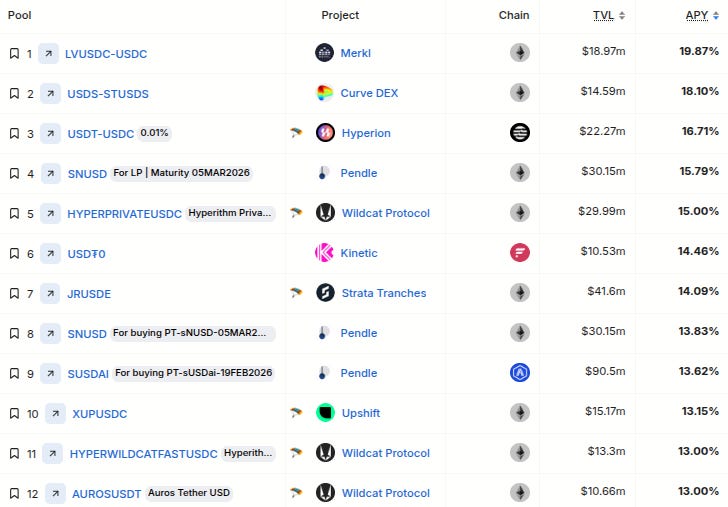728x507 pixels.
Task: Click airdrop parachute icon beside Hyperion
Action: coord(296,133)
